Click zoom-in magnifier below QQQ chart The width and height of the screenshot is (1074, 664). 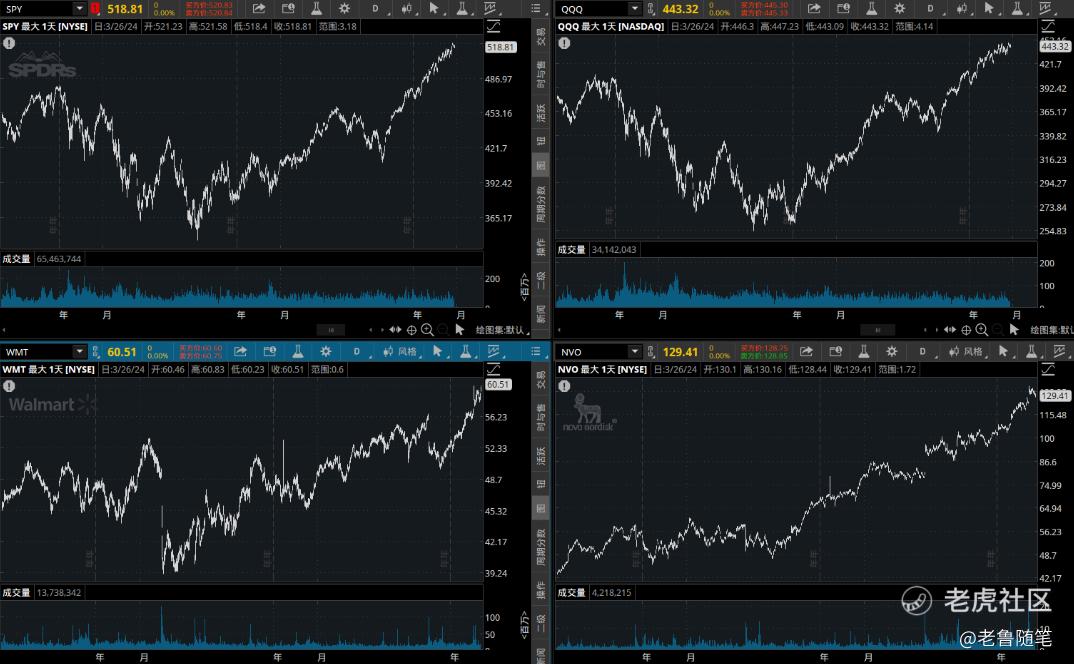pos(982,330)
